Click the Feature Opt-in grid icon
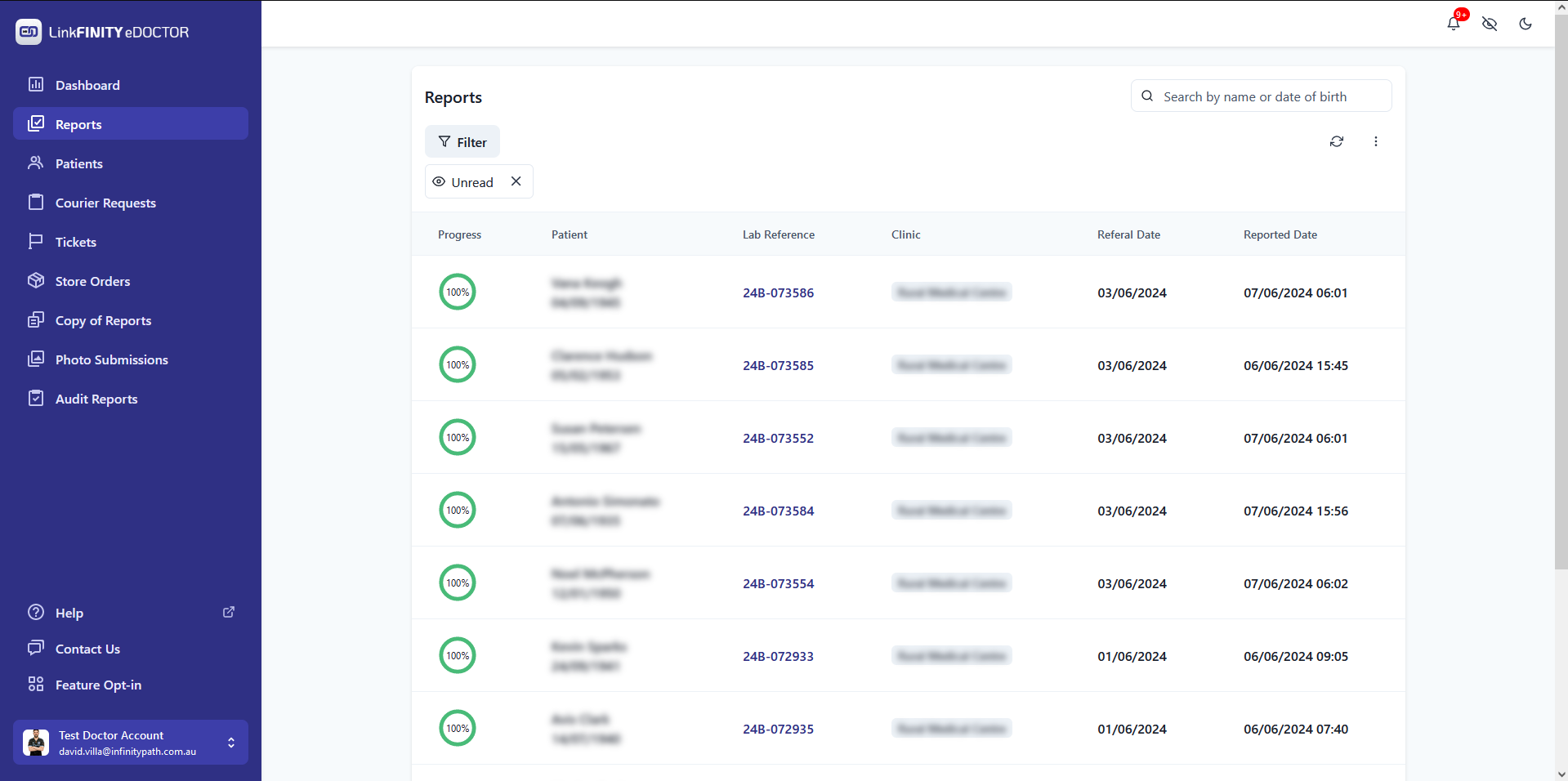The image size is (1568, 781). coord(36,684)
